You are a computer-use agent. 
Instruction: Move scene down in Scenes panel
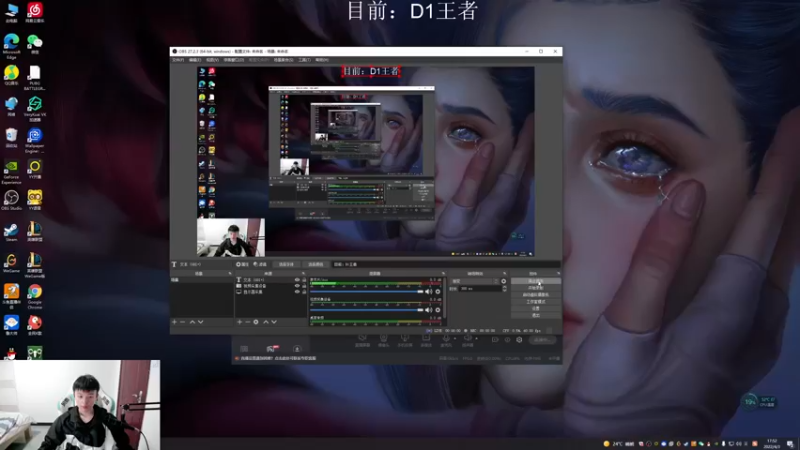(x=201, y=322)
